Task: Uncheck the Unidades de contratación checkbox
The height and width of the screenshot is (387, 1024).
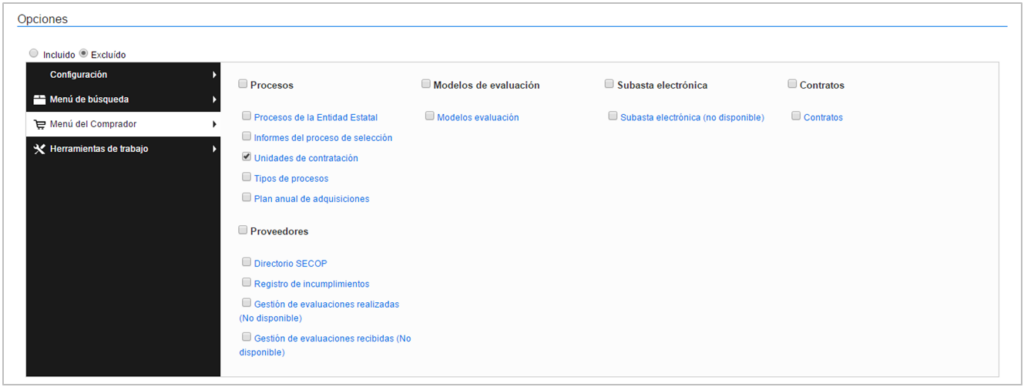Action: 246,157
